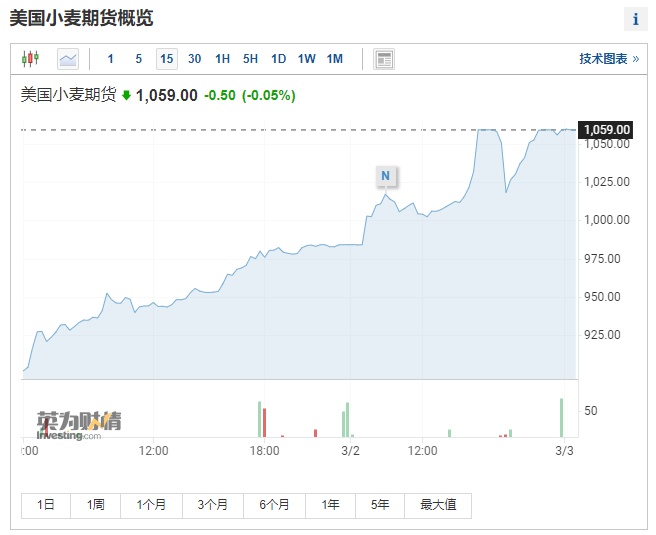Image resolution: width=656 pixels, height=535 pixels.
Task: Switch to candlestick chart type
Action: (x=30, y=59)
